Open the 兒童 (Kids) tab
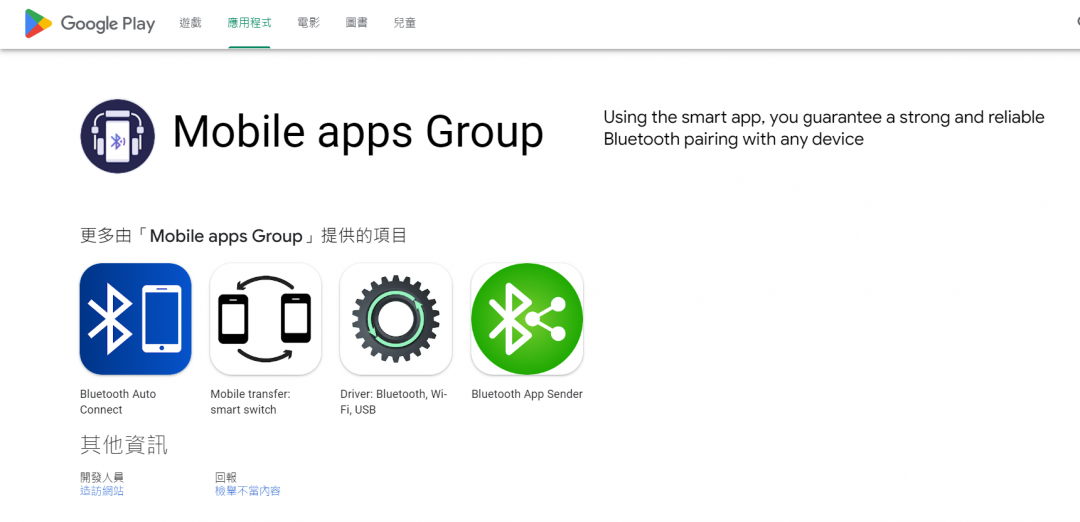 click(x=405, y=23)
